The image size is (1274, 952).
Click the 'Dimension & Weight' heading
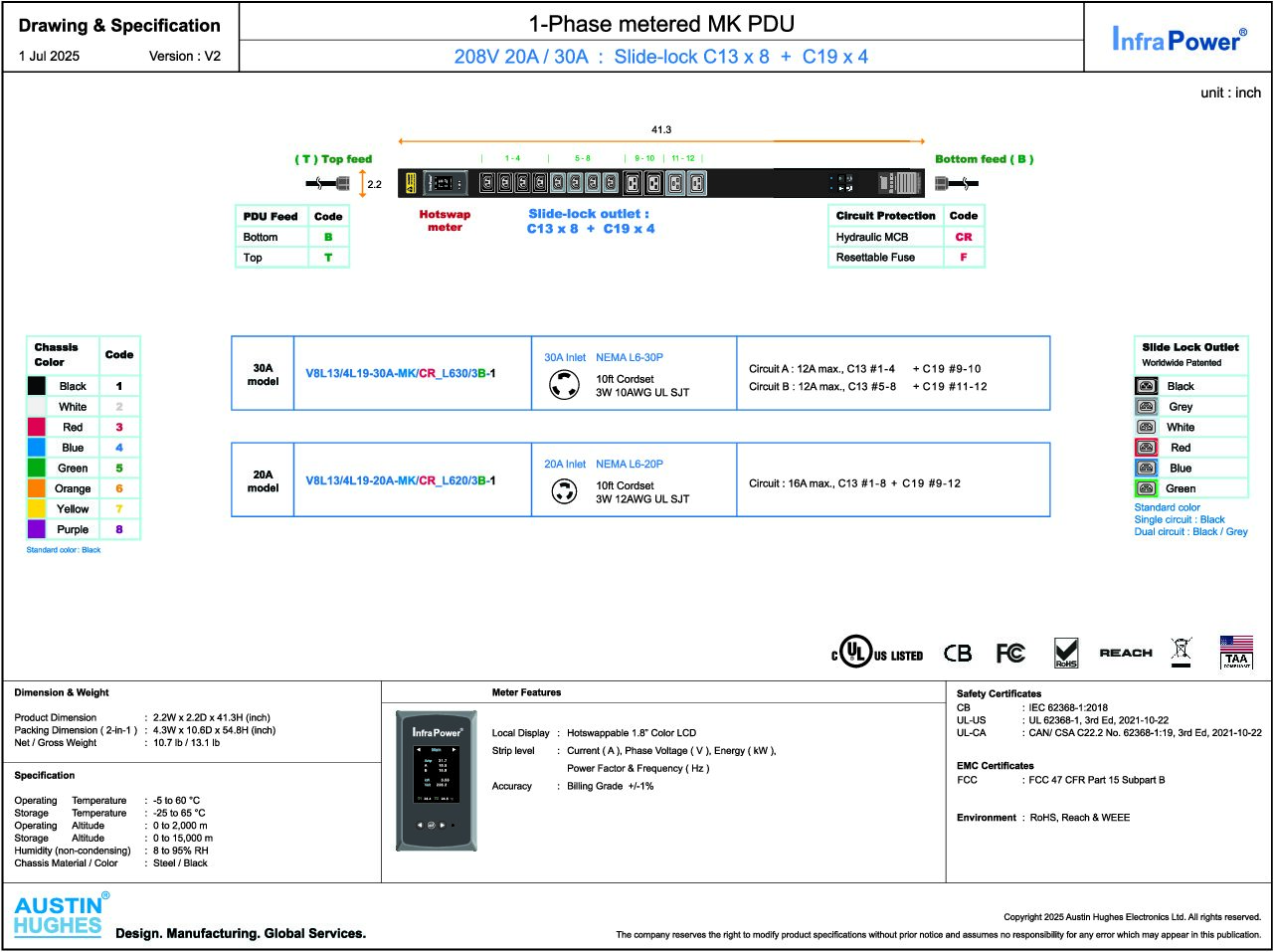pos(62,692)
